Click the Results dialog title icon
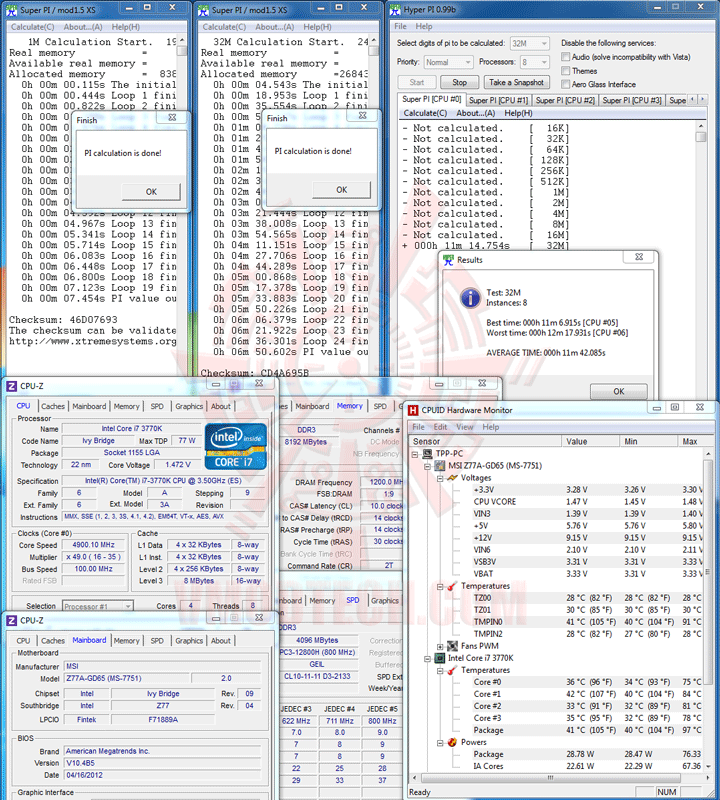The height and width of the screenshot is (800, 720). click(449, 260)
